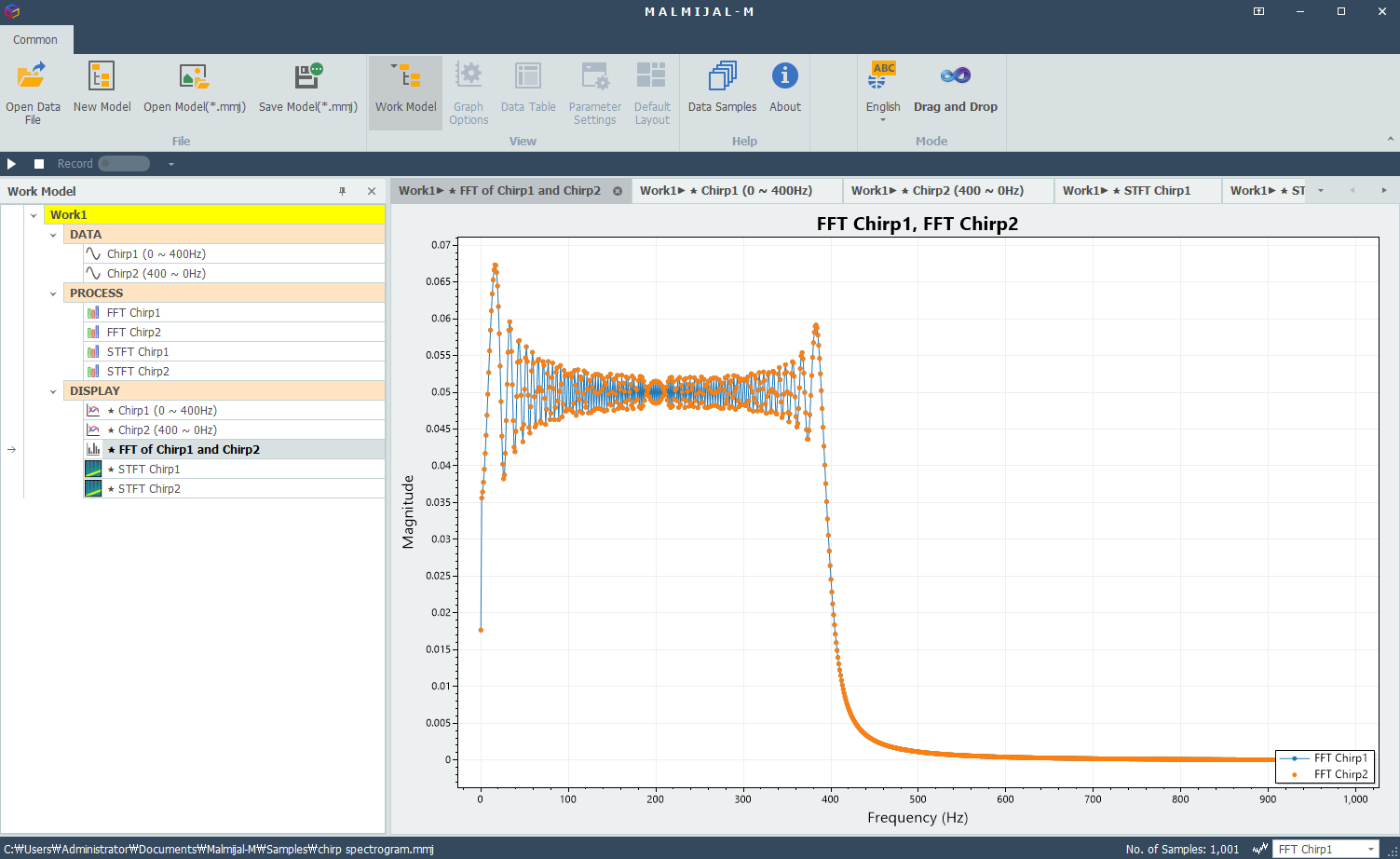Select Chirp1 (0 ~ 400Hz) under DATA

click(x=234, y=254)
